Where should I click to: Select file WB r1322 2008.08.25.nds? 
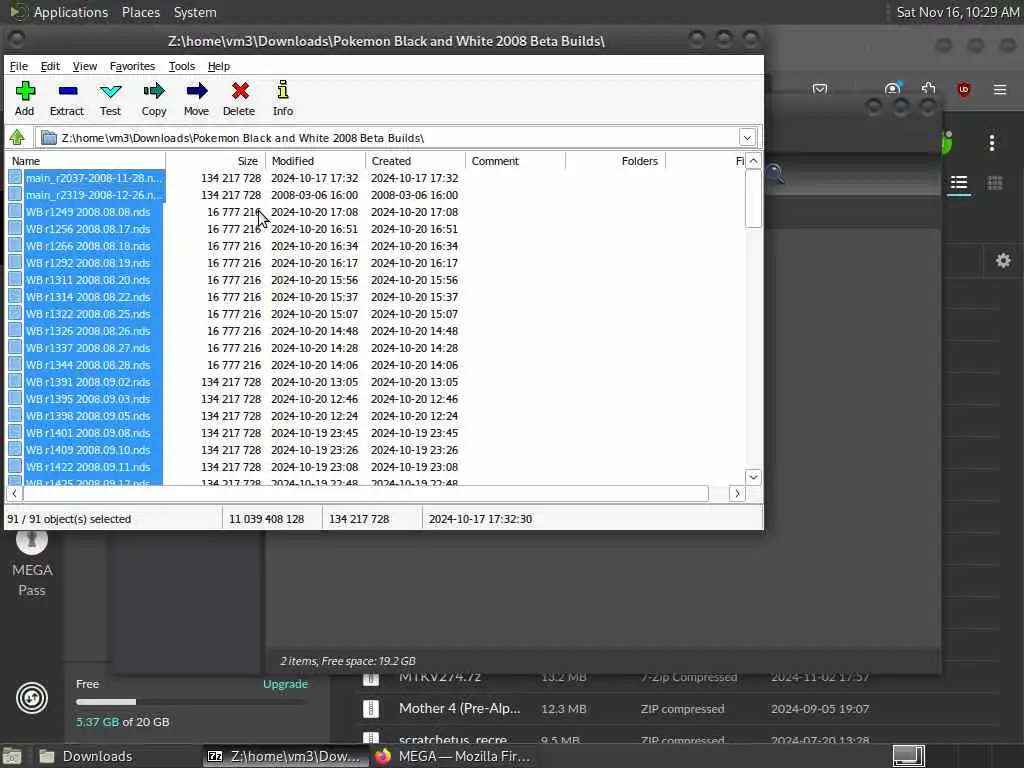[x=88, y=313]
